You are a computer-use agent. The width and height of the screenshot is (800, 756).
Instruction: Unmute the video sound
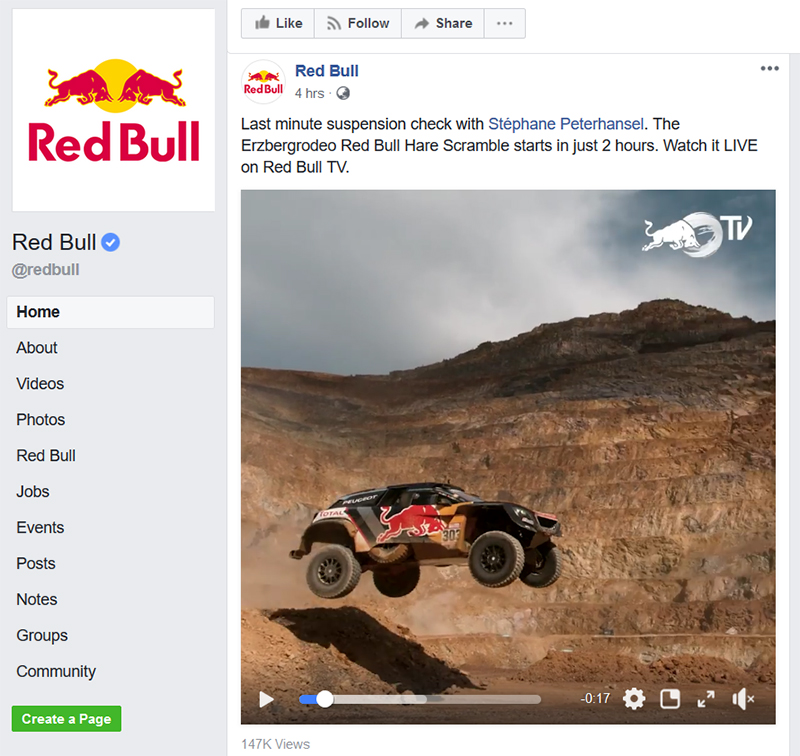(x=743, y=699)
